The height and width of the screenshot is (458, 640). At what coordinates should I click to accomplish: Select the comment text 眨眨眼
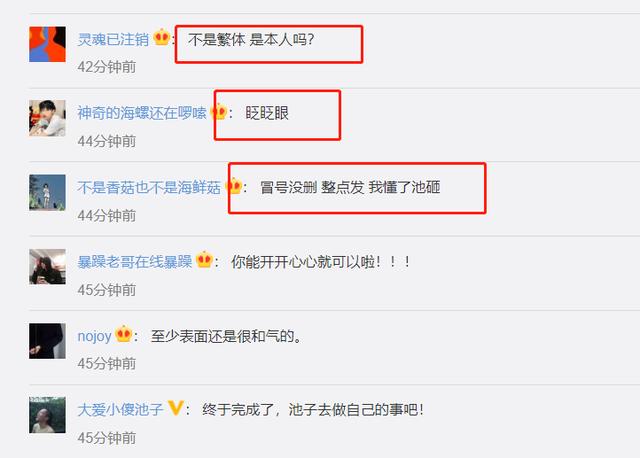(267, 113)
